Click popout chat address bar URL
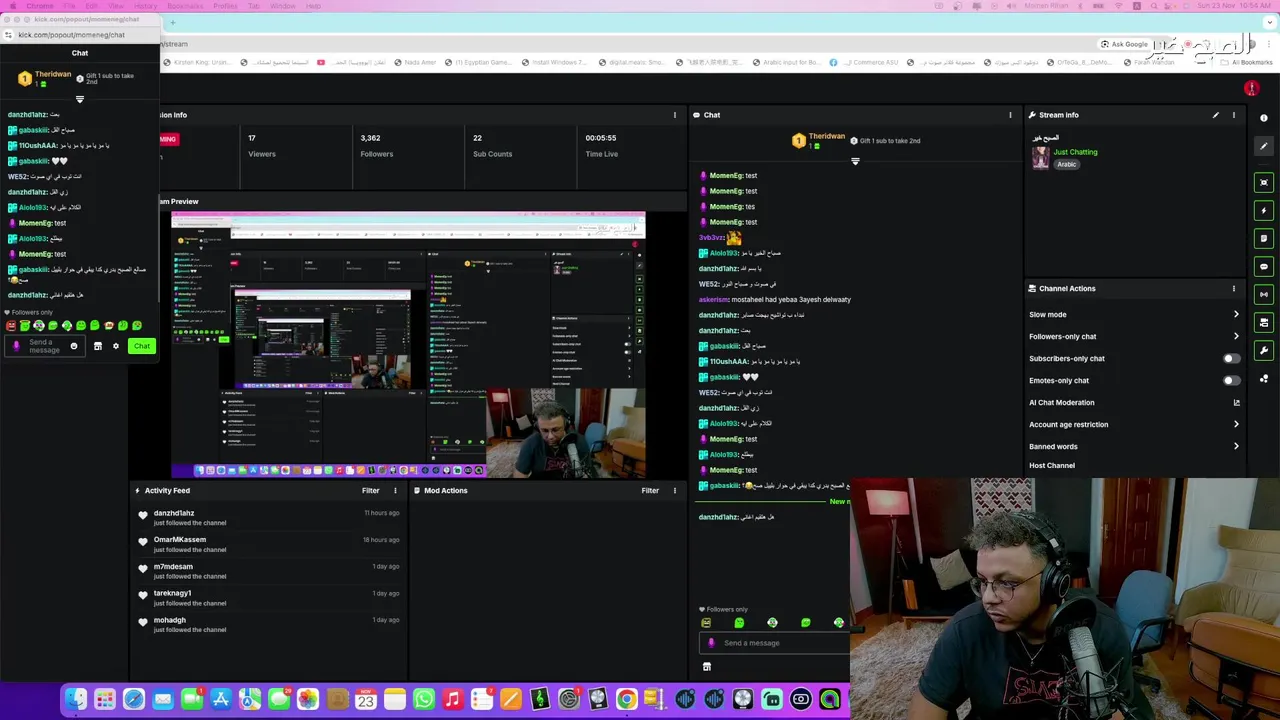 click(71, 35)
